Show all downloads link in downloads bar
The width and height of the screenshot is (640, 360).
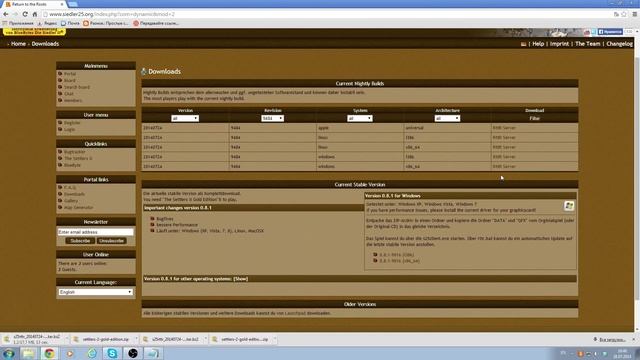click(x=611, y=340)
